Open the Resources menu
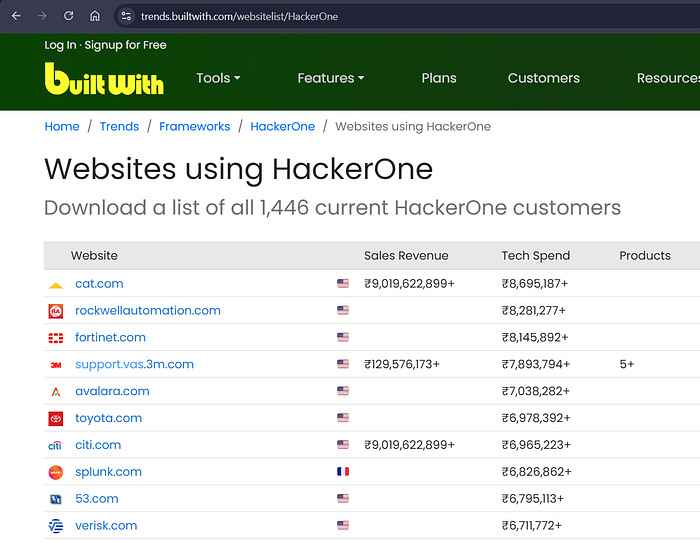This screenshot has width=700, height=542. [668, 78]
